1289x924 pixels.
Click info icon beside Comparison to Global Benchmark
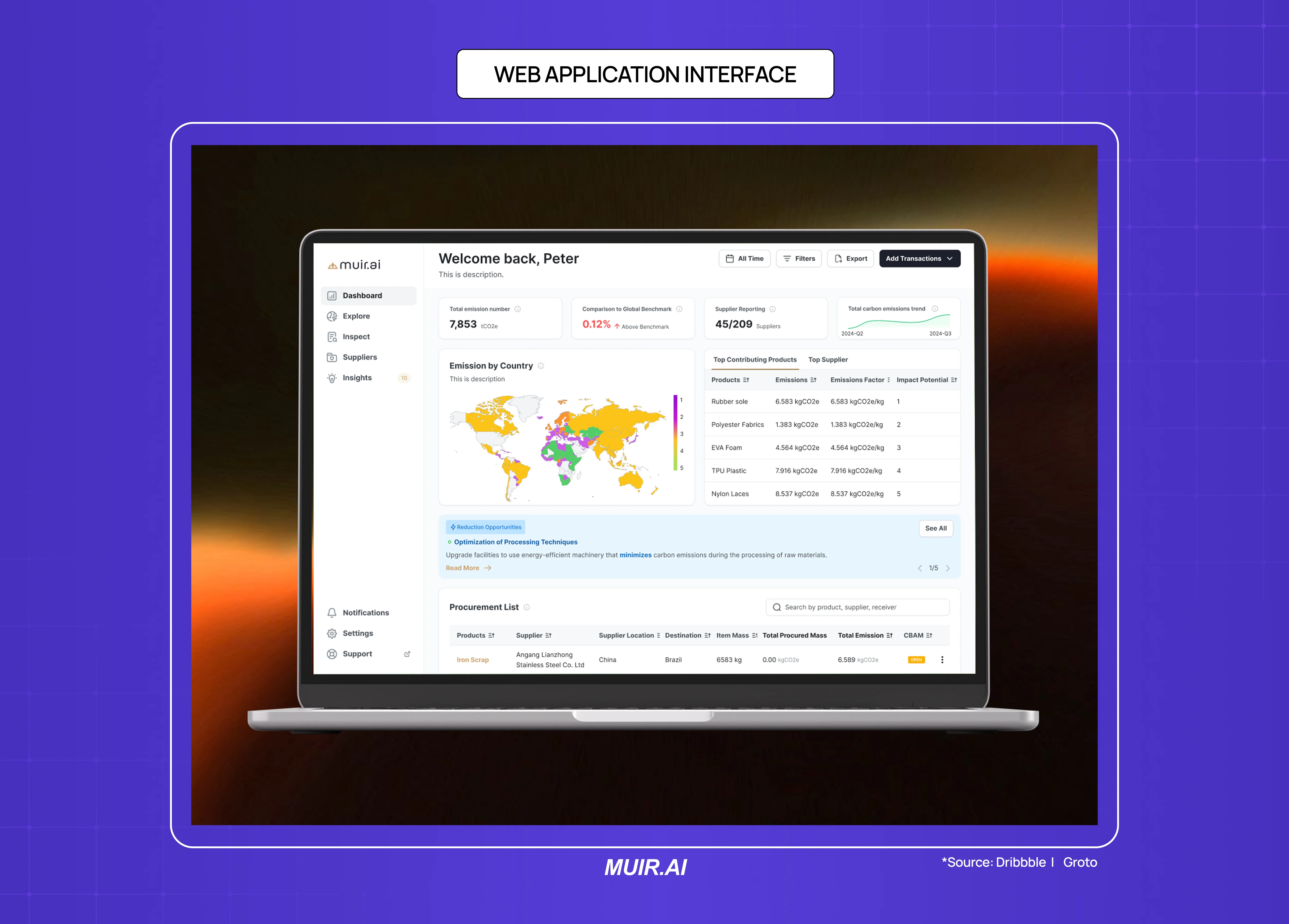679,309
